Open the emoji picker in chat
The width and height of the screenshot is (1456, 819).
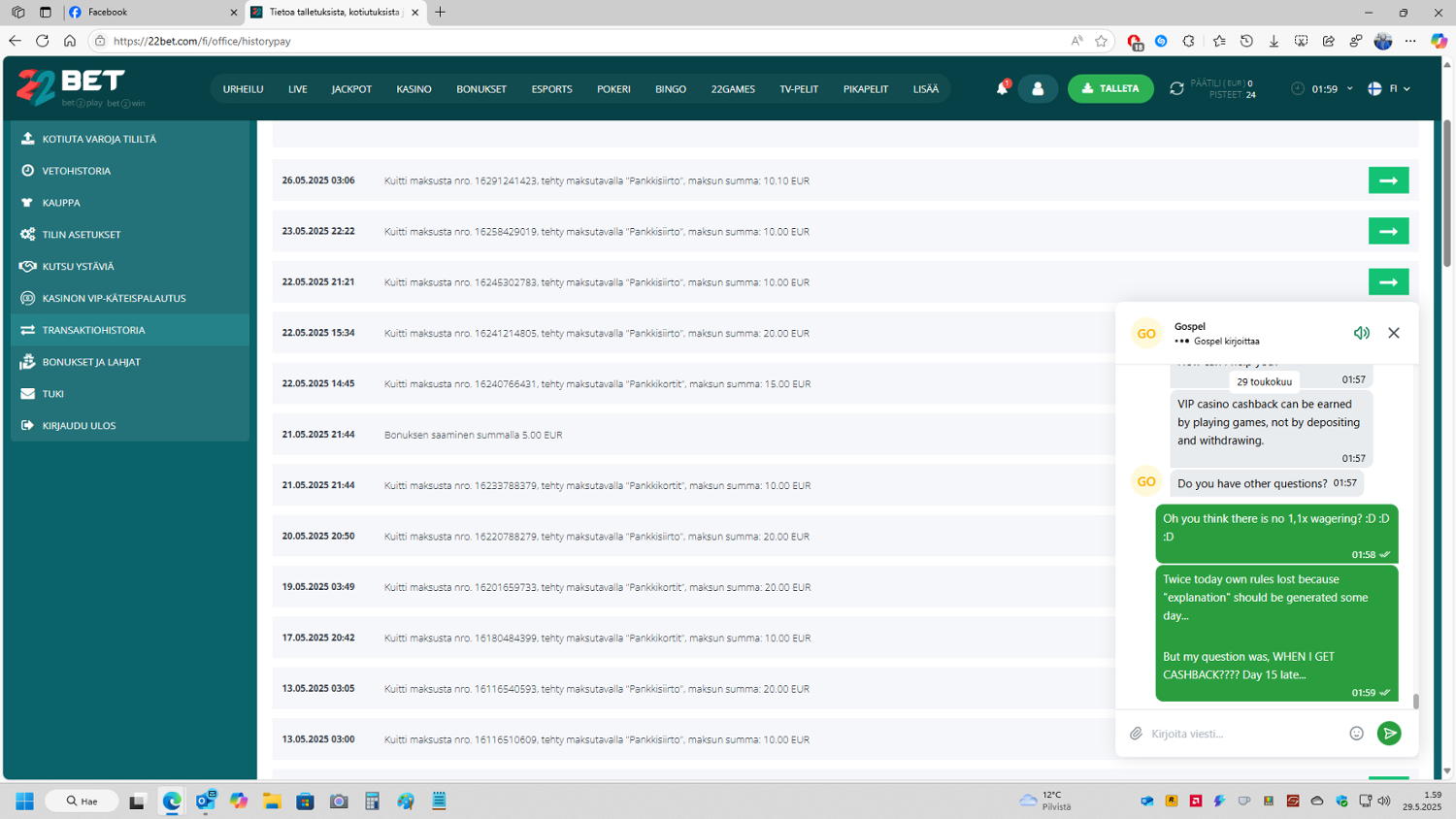coord(1356,734)
